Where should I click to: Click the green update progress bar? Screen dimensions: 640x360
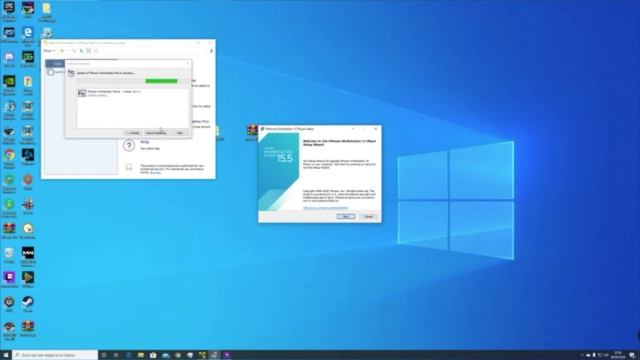click(x=161, y=81)
